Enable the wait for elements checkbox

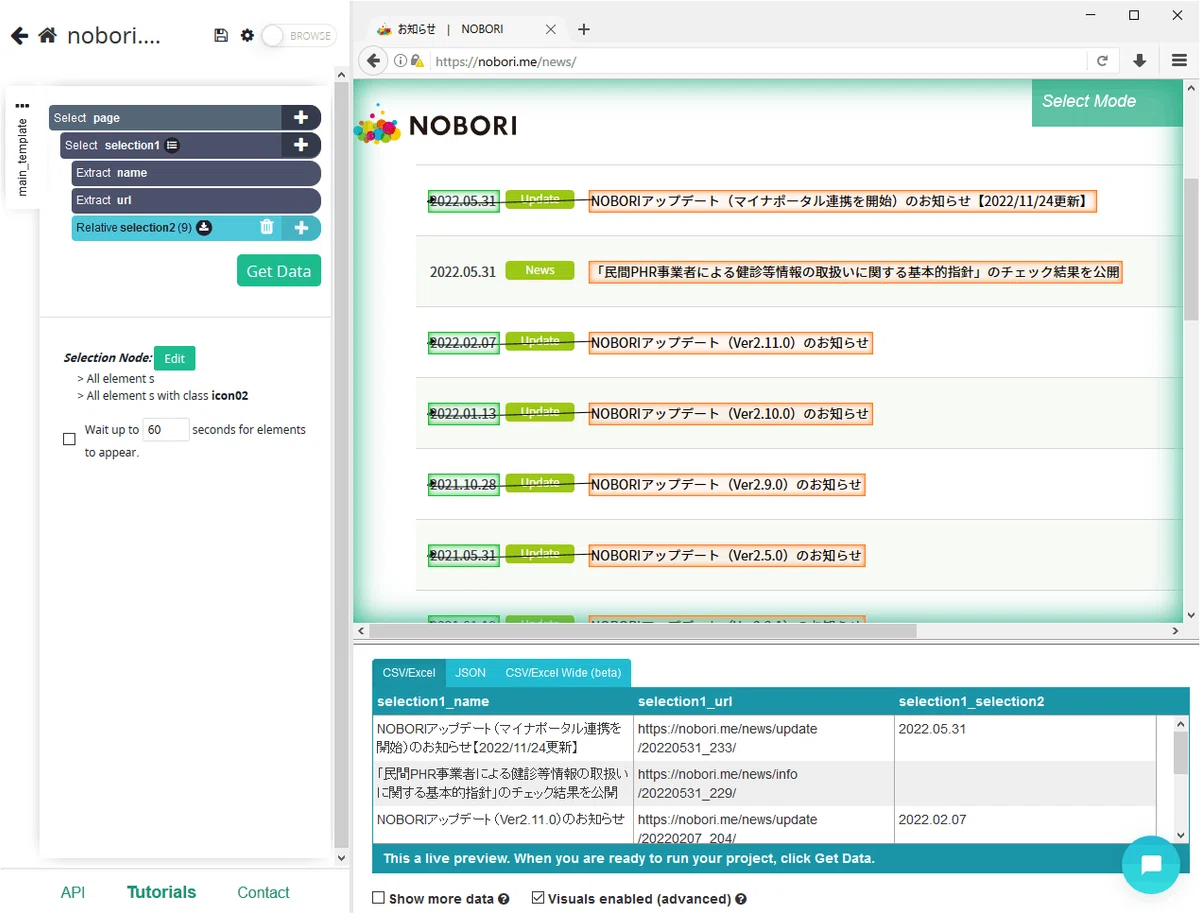[69, 439]
